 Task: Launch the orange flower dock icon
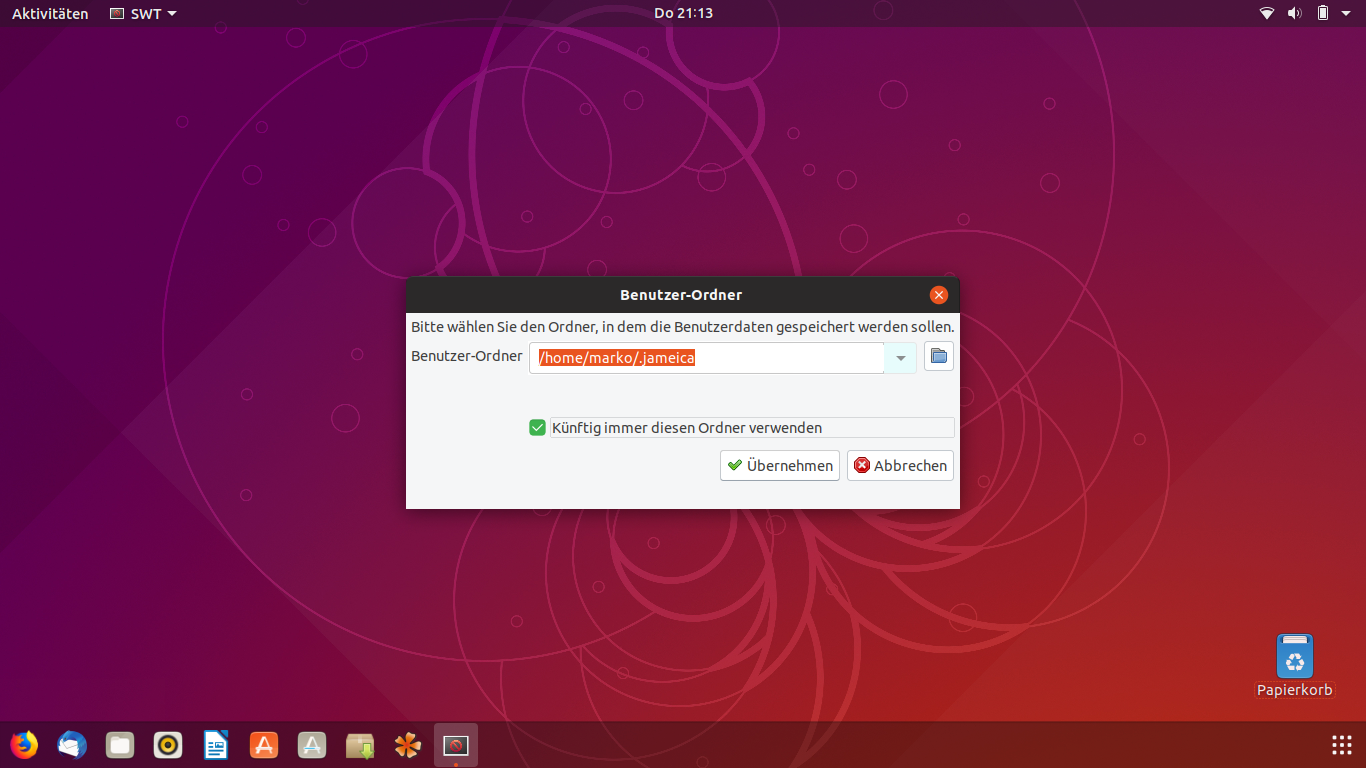[408, 745]
